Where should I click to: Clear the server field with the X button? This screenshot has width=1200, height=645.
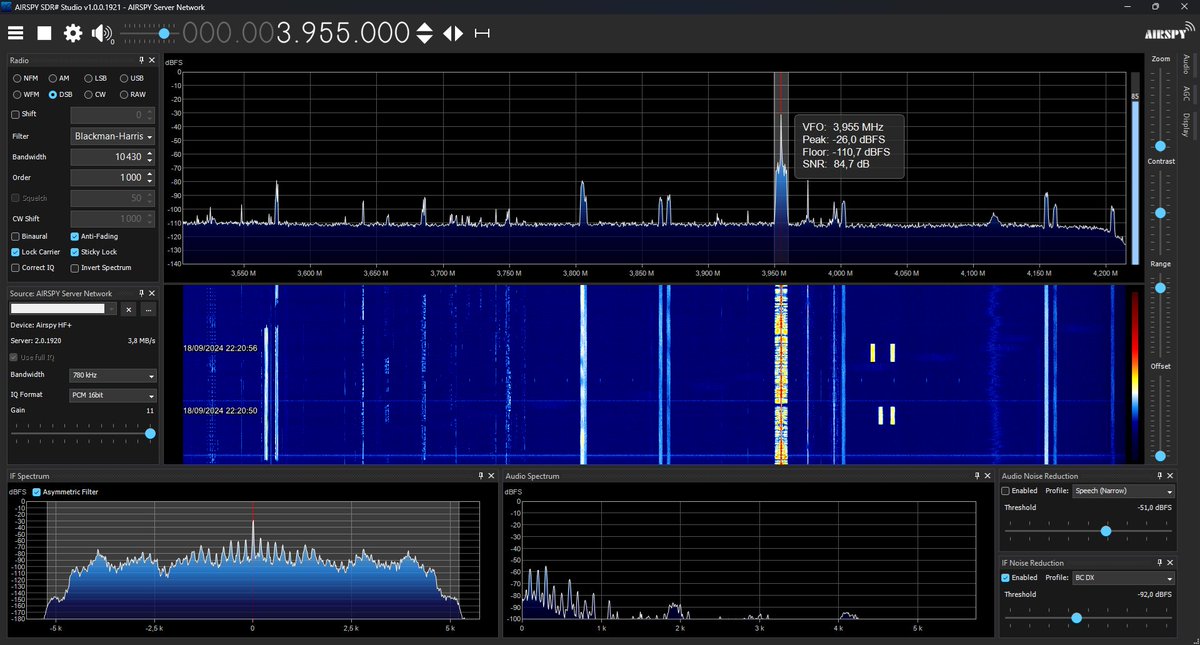tap(128, 310)
